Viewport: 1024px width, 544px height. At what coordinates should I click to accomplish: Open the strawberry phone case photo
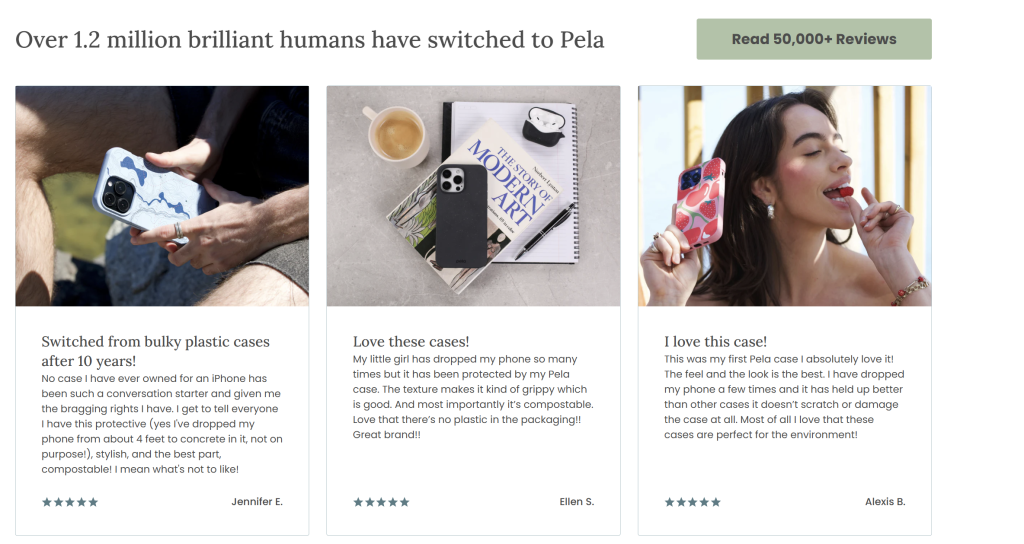coord(784,195)
